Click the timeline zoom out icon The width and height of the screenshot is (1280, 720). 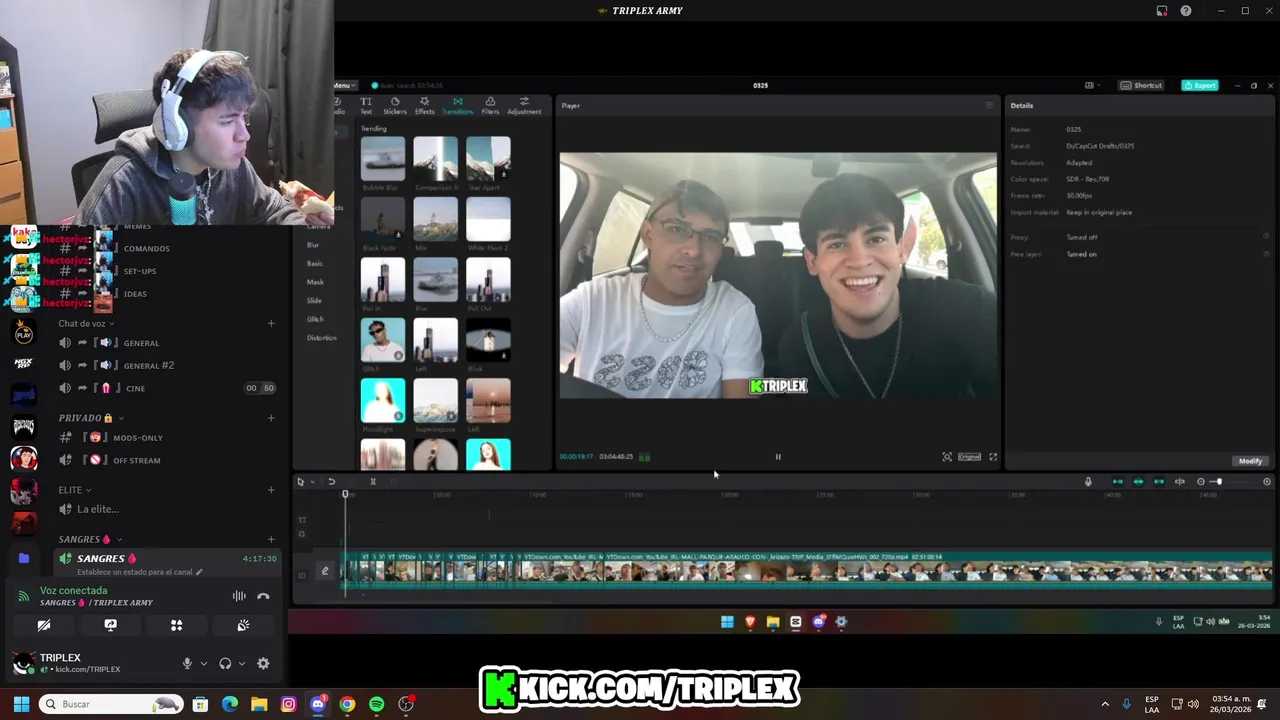point(1201,482)
